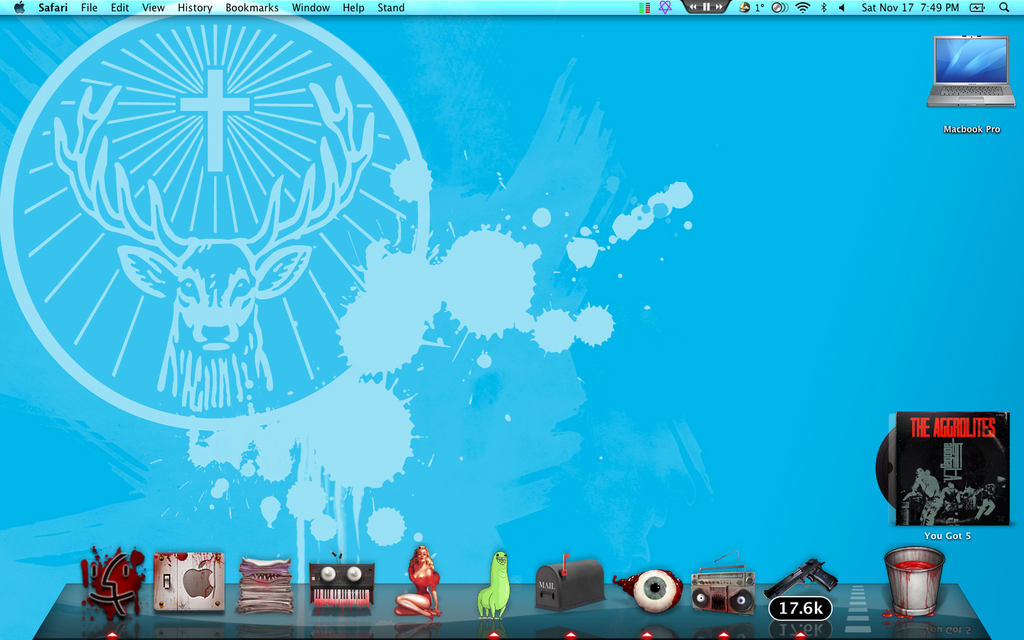Click the round speaker-wave status icon
1024x640 pixels.
779,8
